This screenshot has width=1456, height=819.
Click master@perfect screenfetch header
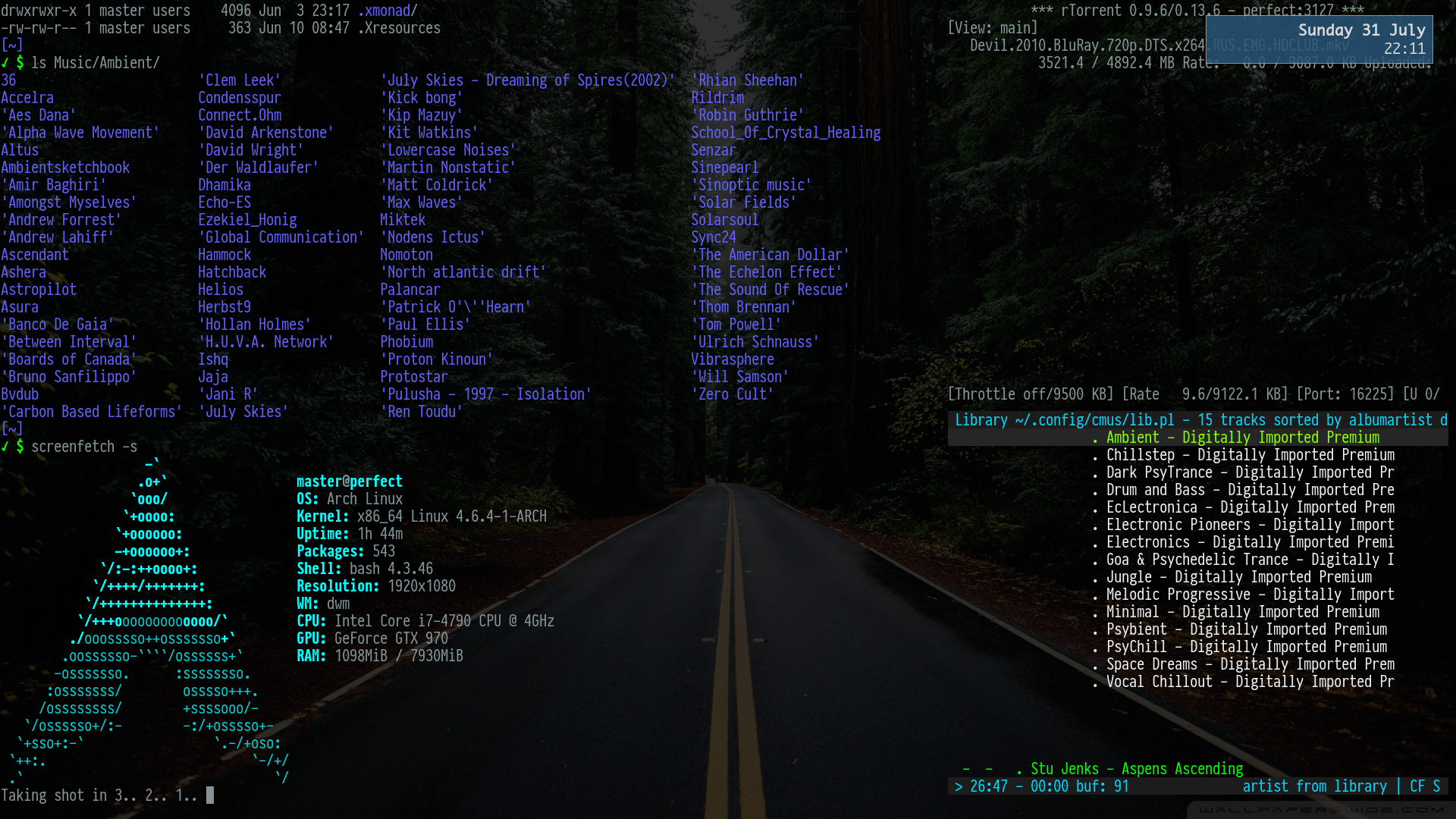[350, 482]
